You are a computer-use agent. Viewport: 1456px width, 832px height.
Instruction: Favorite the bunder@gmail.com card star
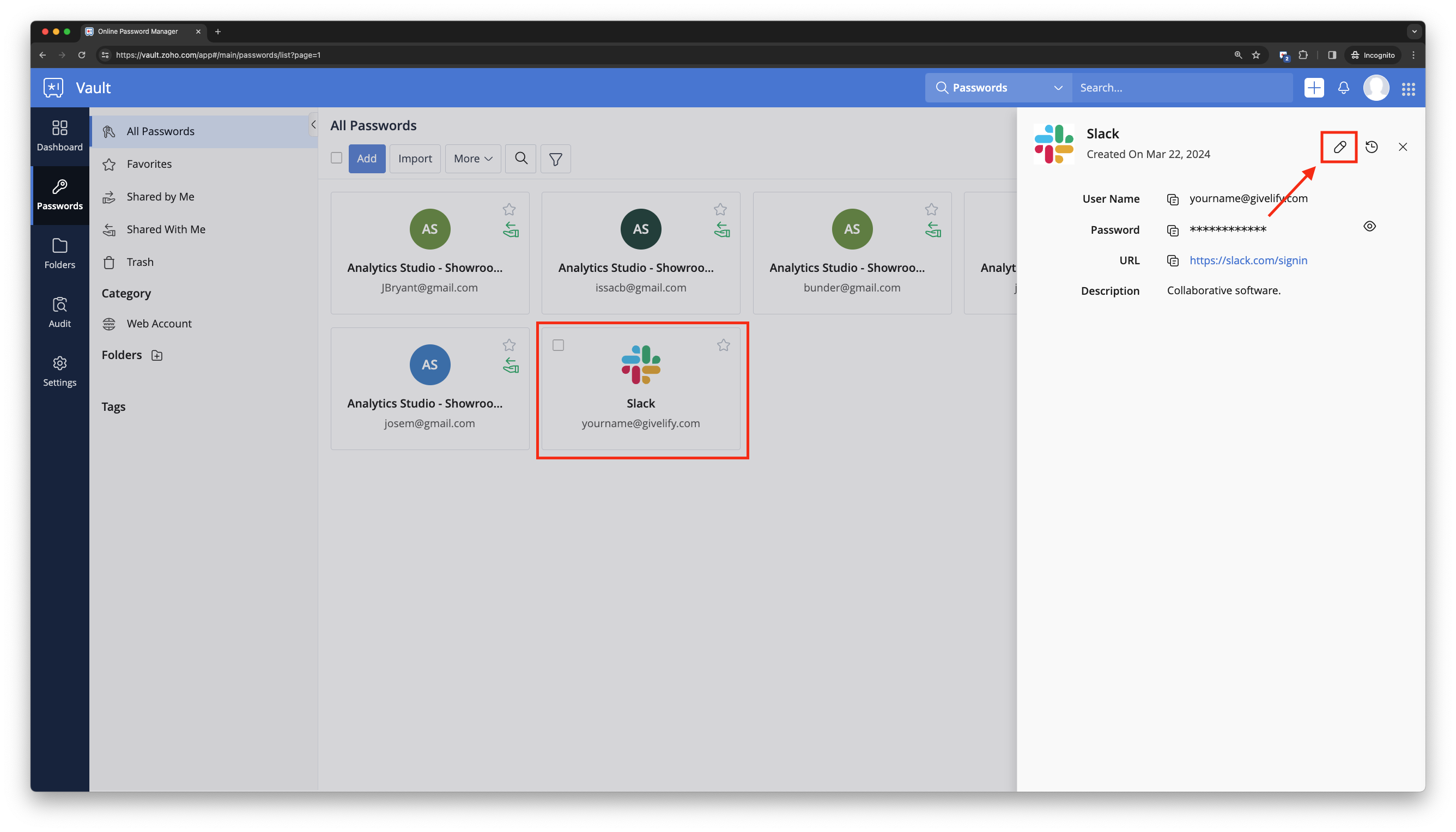pos(931,209)
